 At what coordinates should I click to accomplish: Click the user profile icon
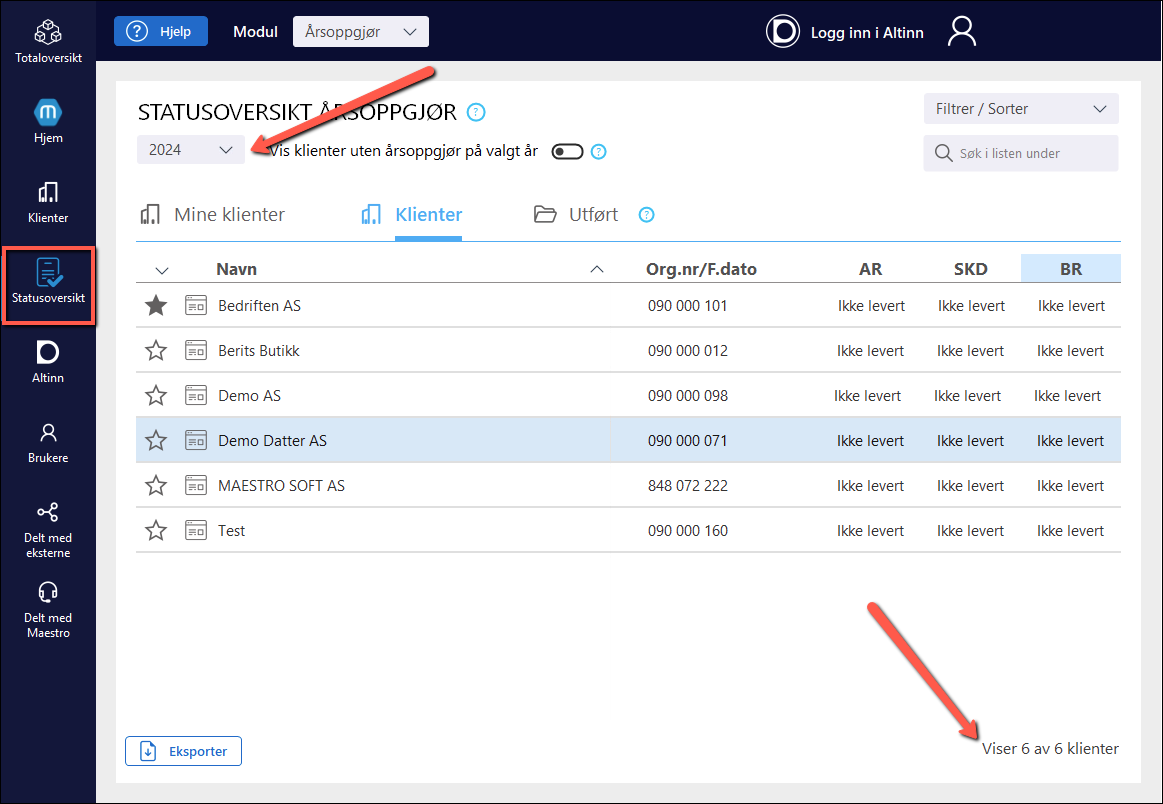click(x=961, y=32)
